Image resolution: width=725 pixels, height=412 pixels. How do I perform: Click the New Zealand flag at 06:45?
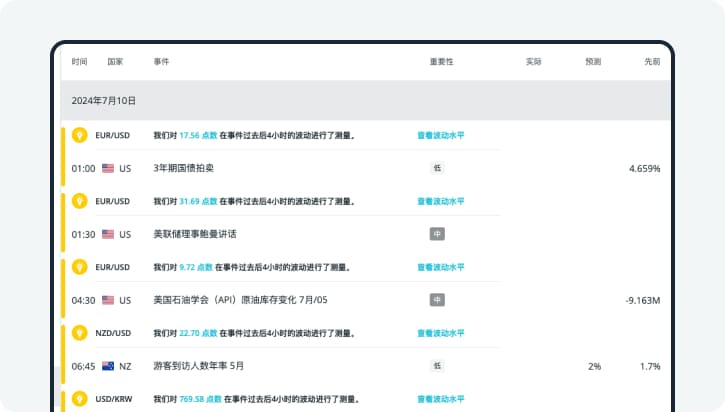(108, 366)
